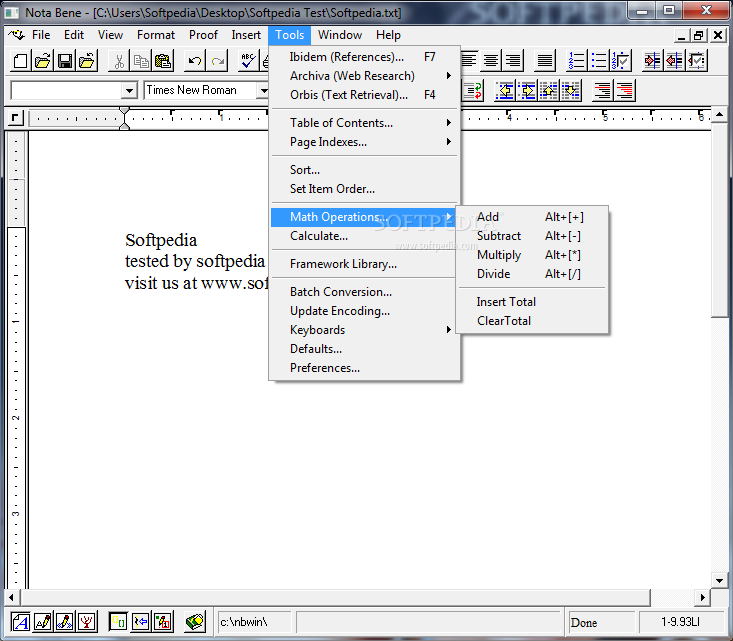Choose Add in the Math submenu
This screenshot has height=641, width=733.
[x=532, y=217]
